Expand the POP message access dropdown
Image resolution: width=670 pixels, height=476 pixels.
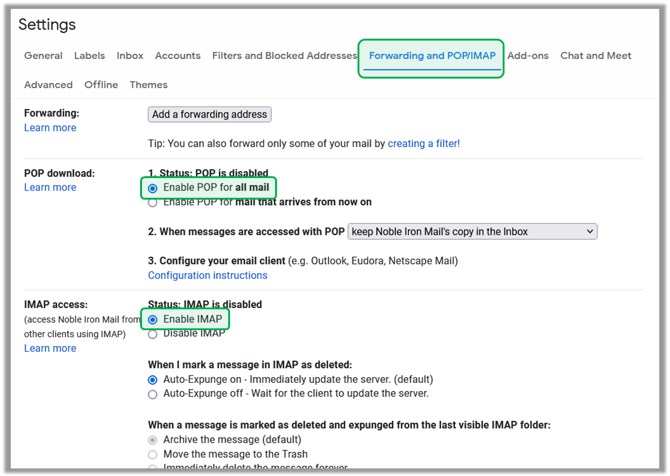click(x=472, y=231)
